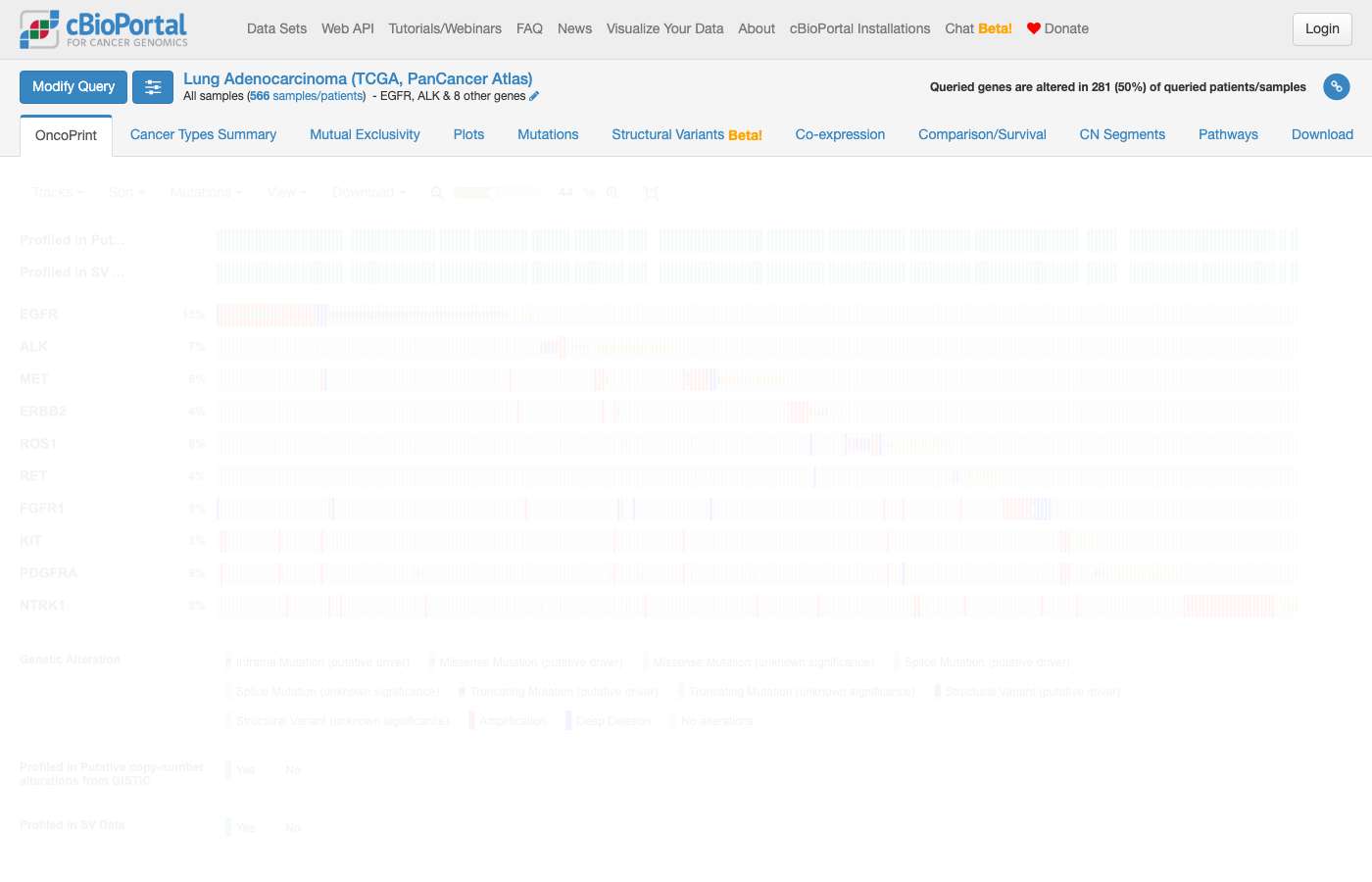Open the Mutations results tab
The image size is (1372, 882).
[548, 134]
